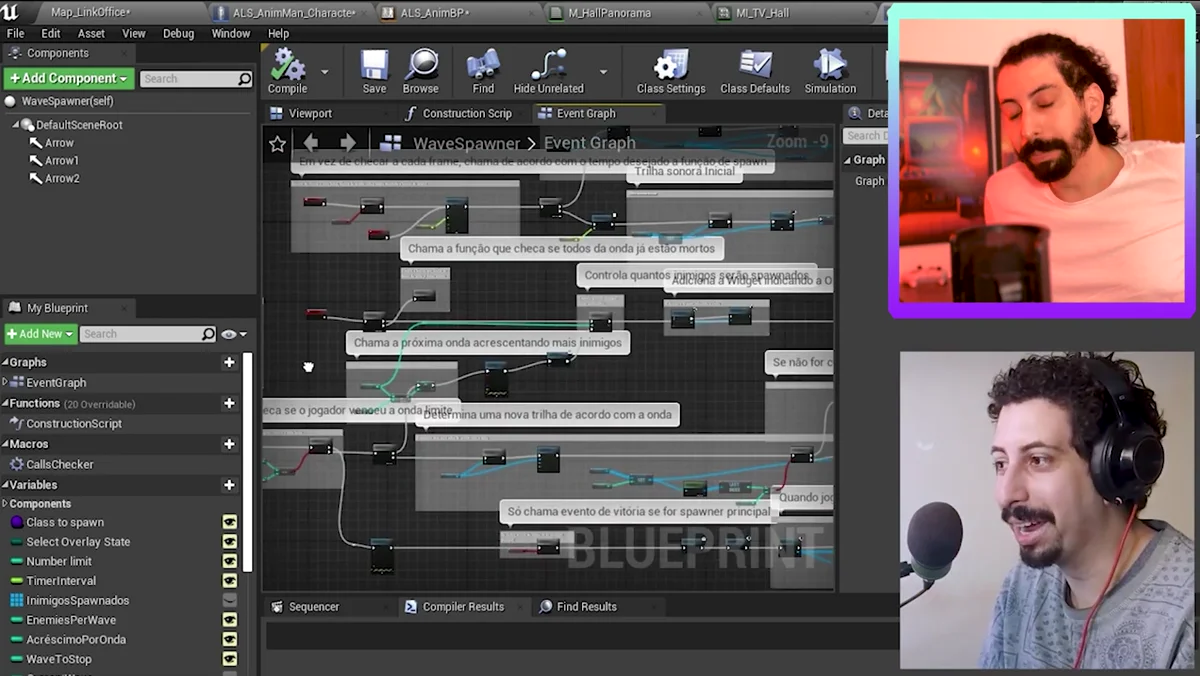
Task: Browse to asset with the magnifier icon
Action: pyautogui.click(x=421, y=65)
